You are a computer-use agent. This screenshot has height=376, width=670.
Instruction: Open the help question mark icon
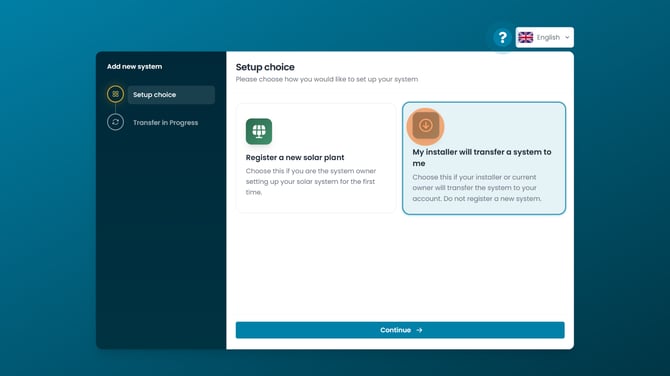(502, 38)
